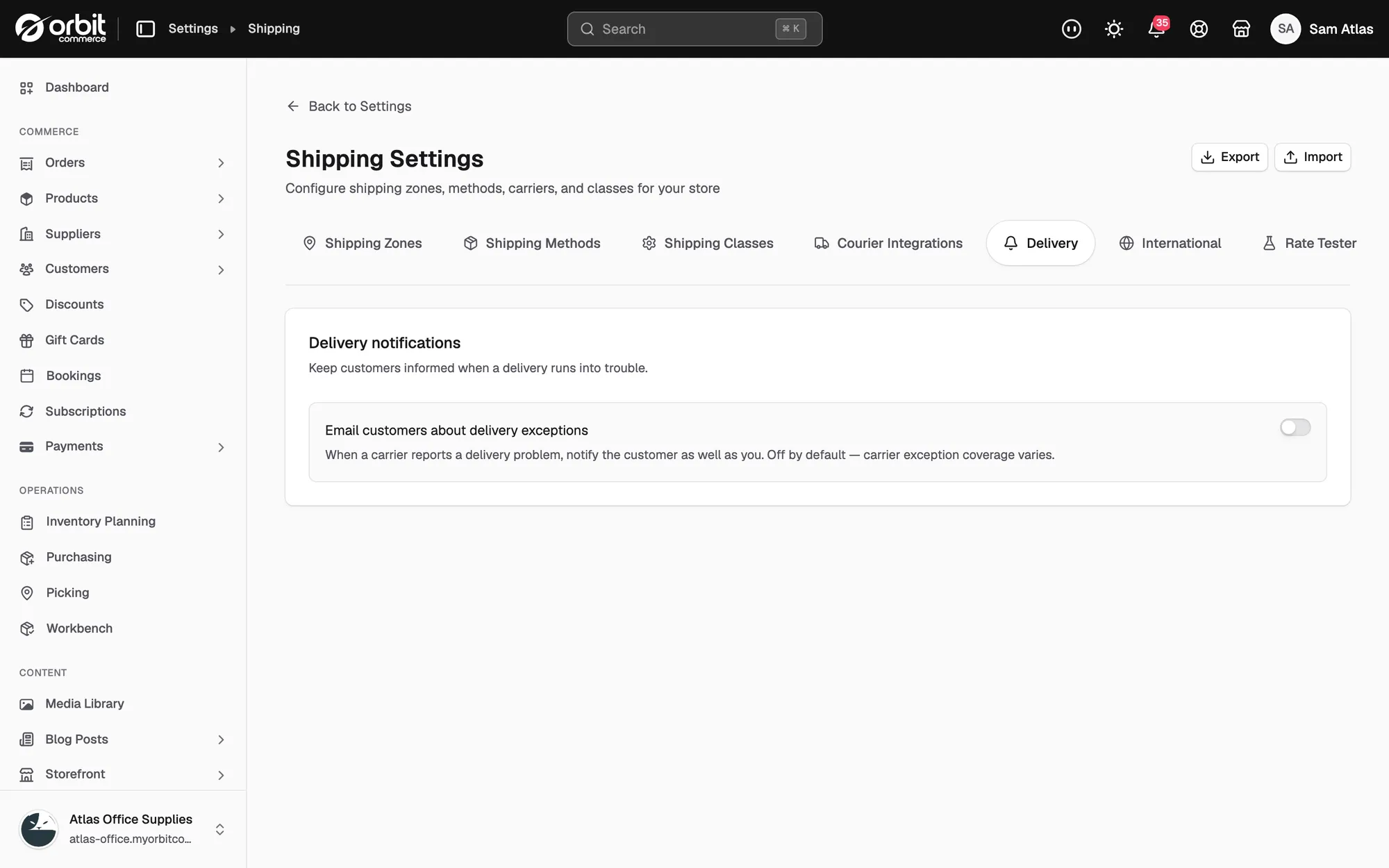Screen dimensions: 1389x868
Task: Expand the Payments menu chevron
Action: tap(221, 447)
